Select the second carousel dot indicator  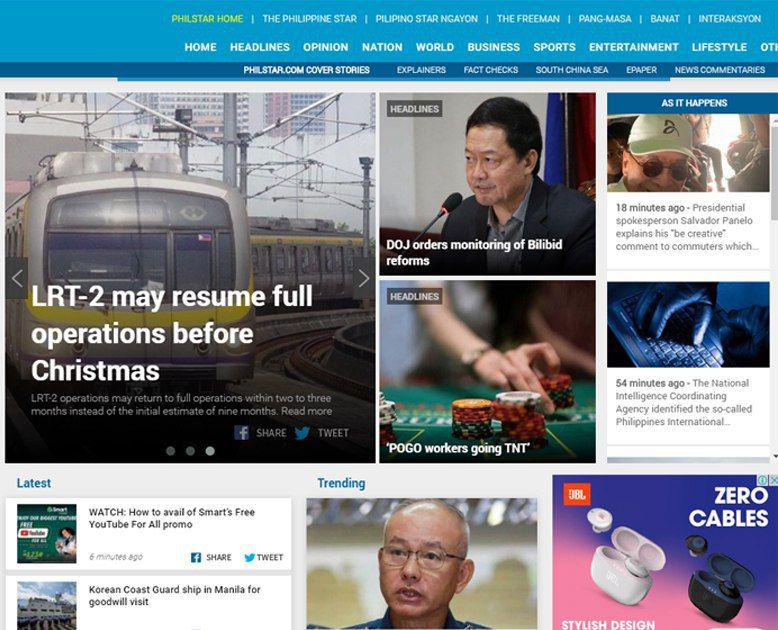190,451
